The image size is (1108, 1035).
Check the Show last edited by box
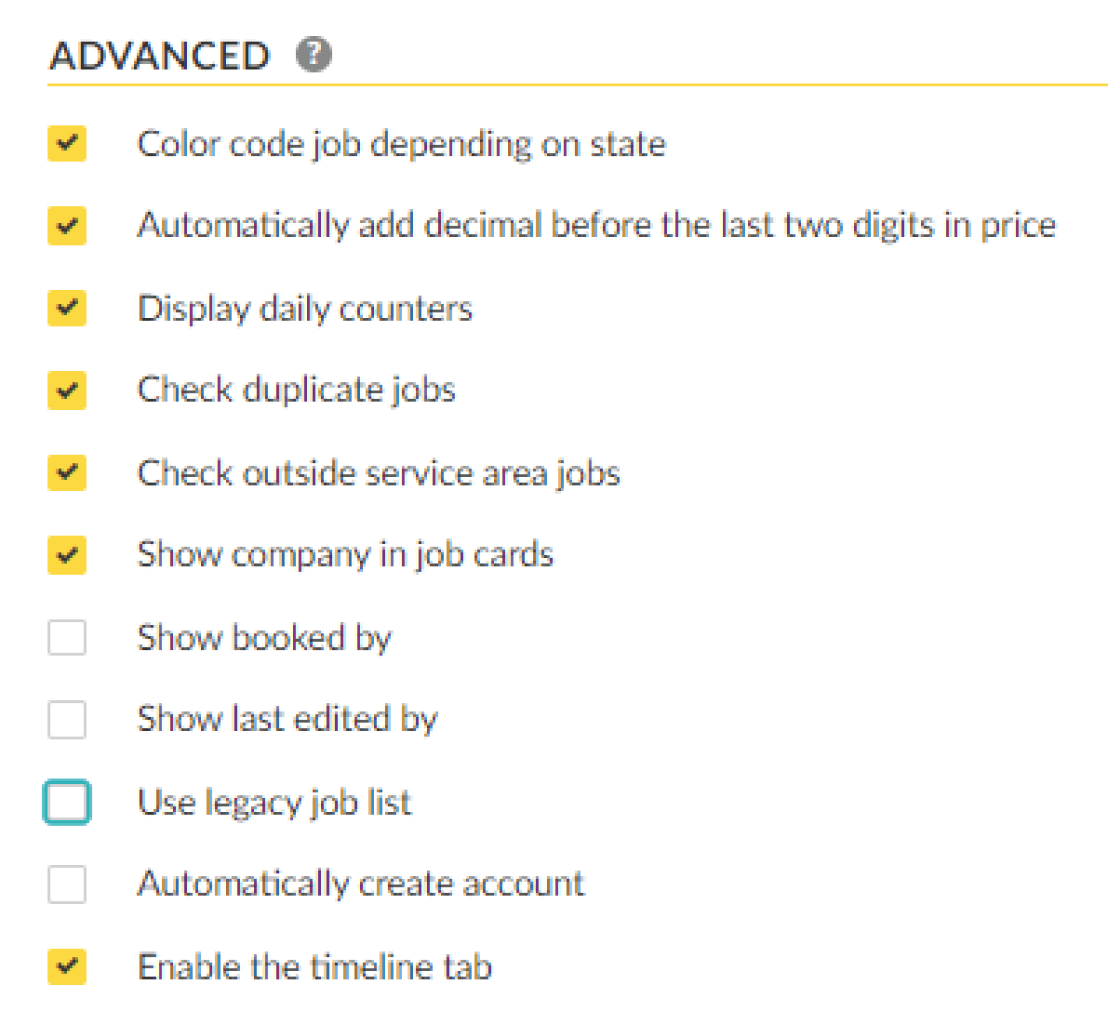tap(67, 719)
